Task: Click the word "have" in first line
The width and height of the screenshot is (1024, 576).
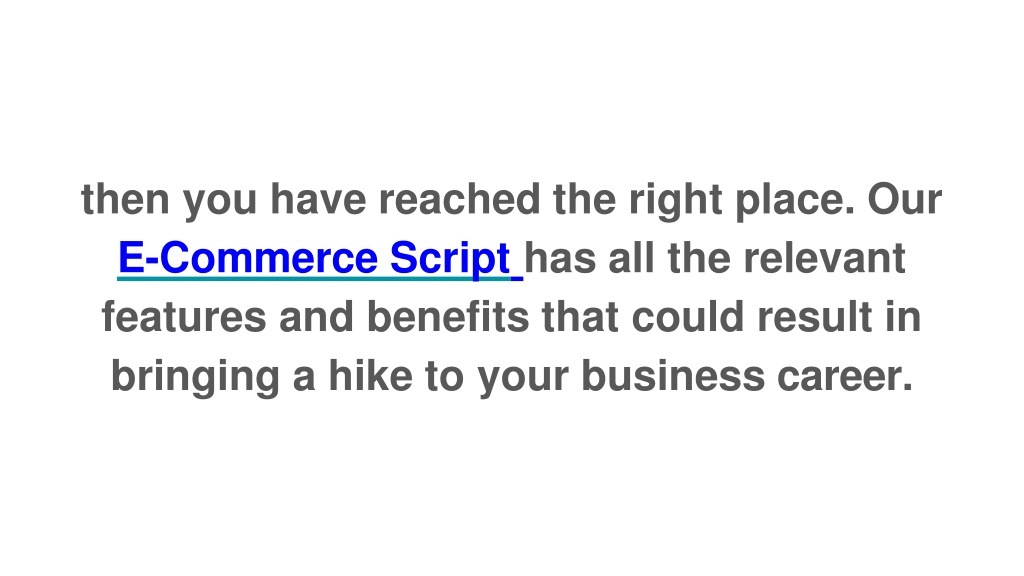Action: [318, 199]
